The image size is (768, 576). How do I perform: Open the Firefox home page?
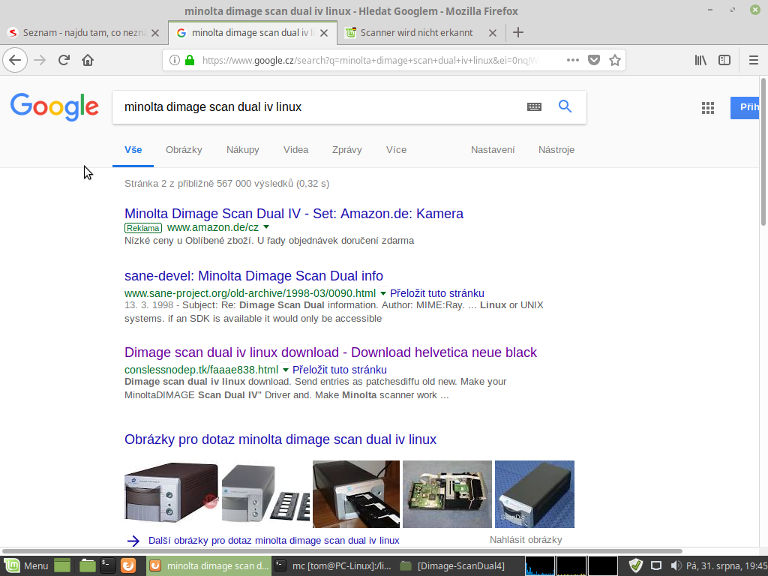[x=88, y=60]
